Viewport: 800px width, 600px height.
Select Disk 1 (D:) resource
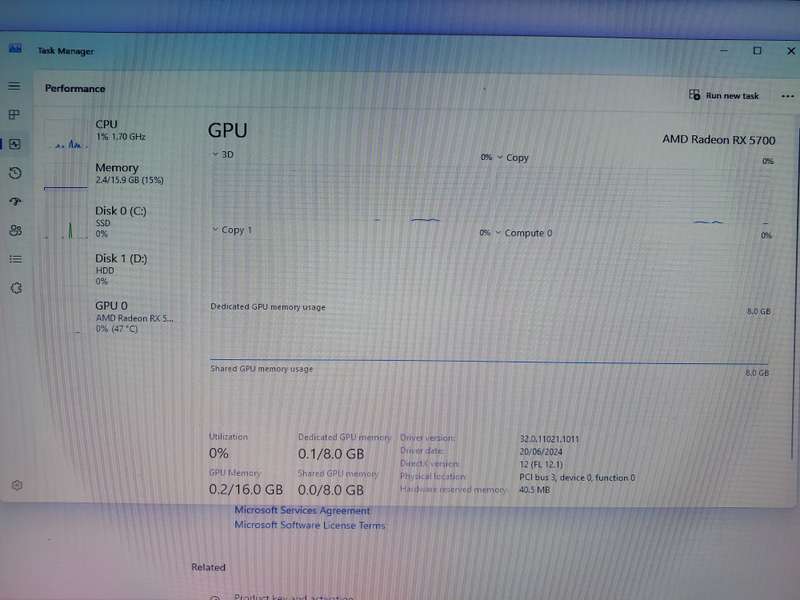[x=116, y=269]
